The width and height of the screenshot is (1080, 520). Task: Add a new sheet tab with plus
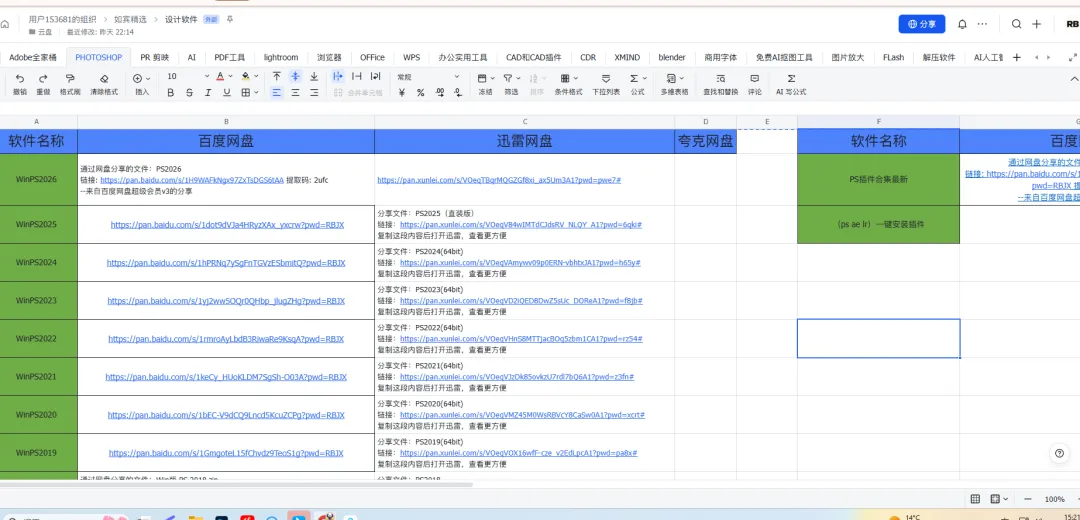pos(1016,57)
